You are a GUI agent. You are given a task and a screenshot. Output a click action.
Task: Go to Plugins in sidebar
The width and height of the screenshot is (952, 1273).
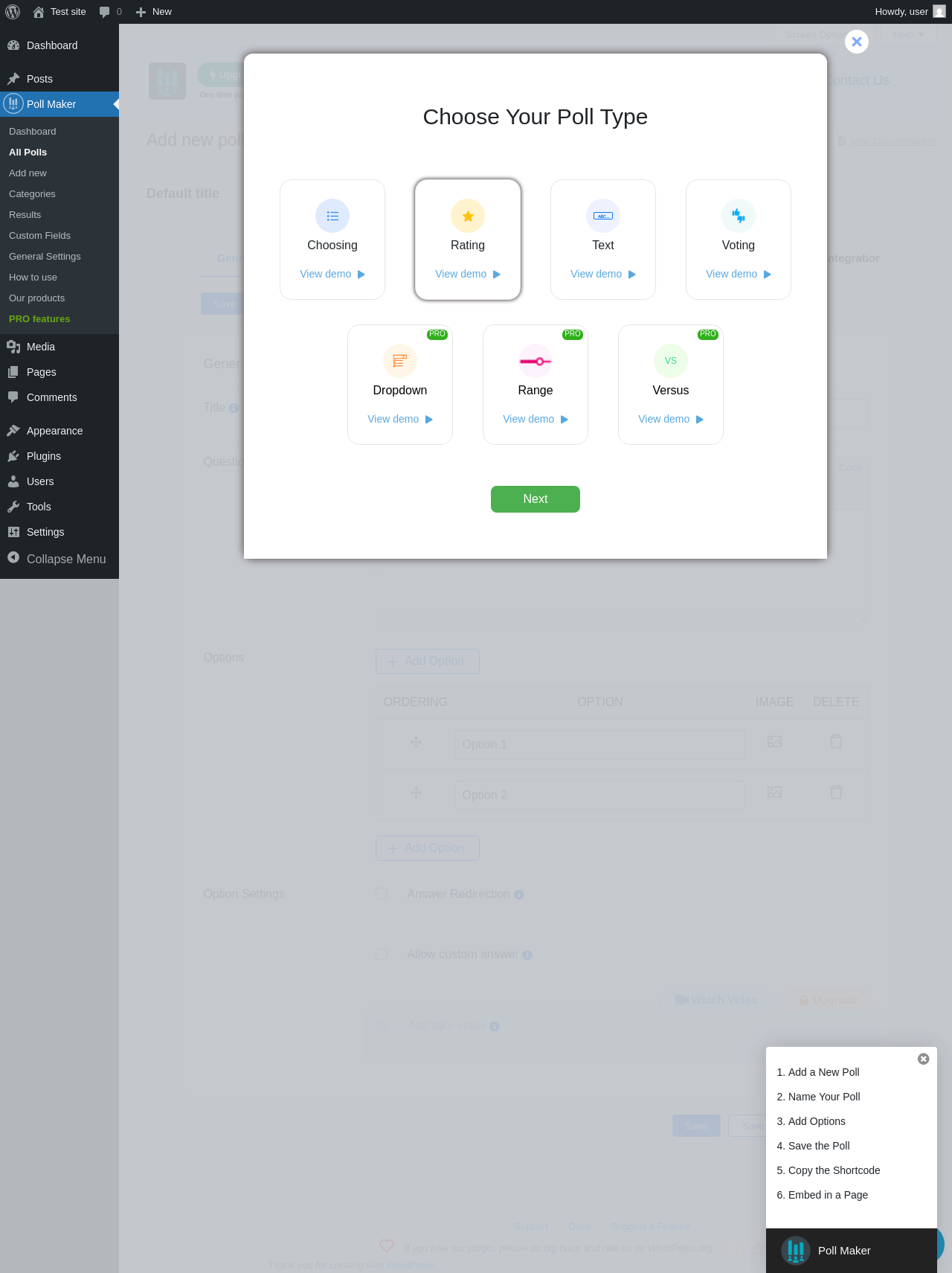tap(44, 456)
